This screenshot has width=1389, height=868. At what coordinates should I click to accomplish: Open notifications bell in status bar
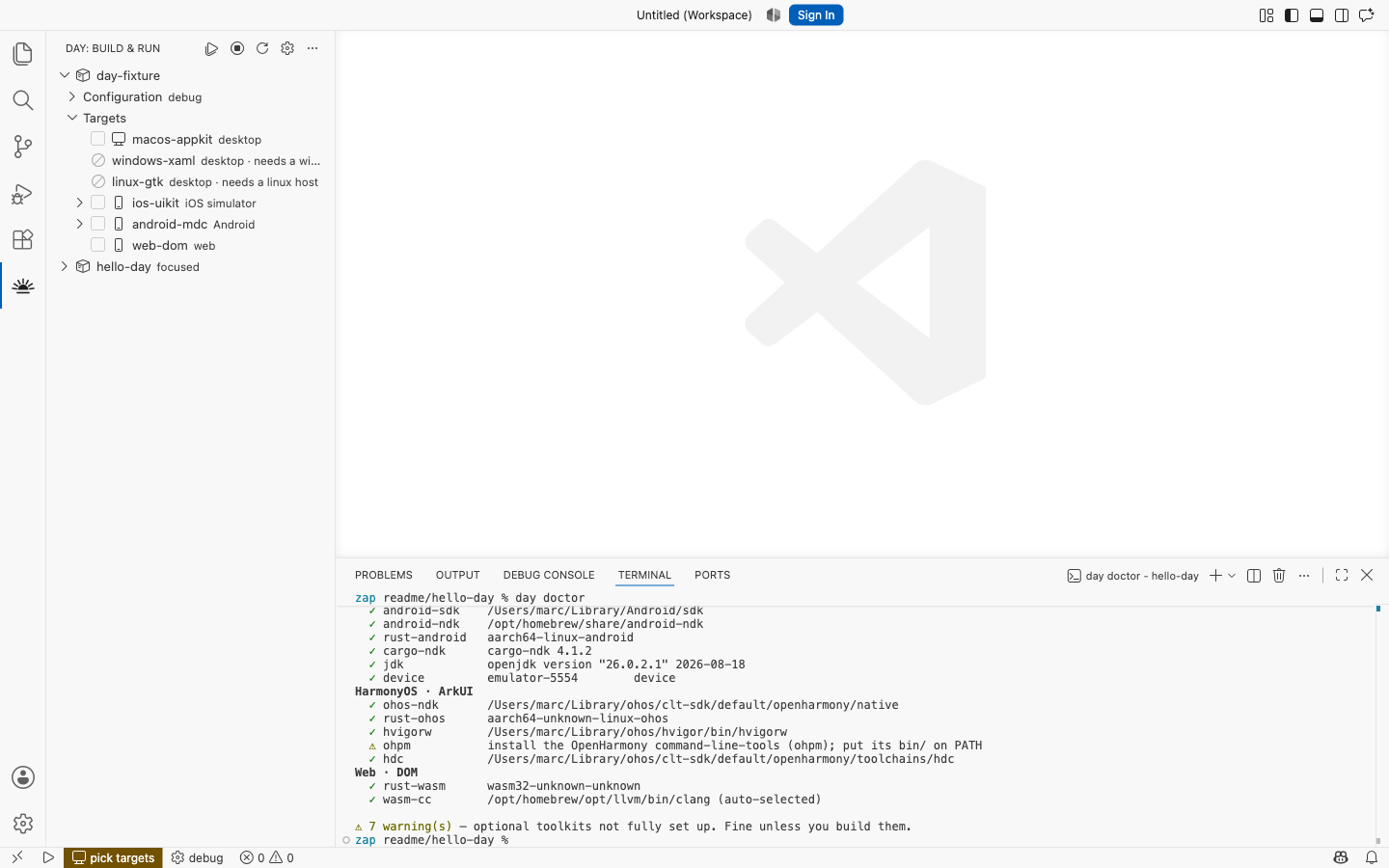click(x=1372, y=857)
